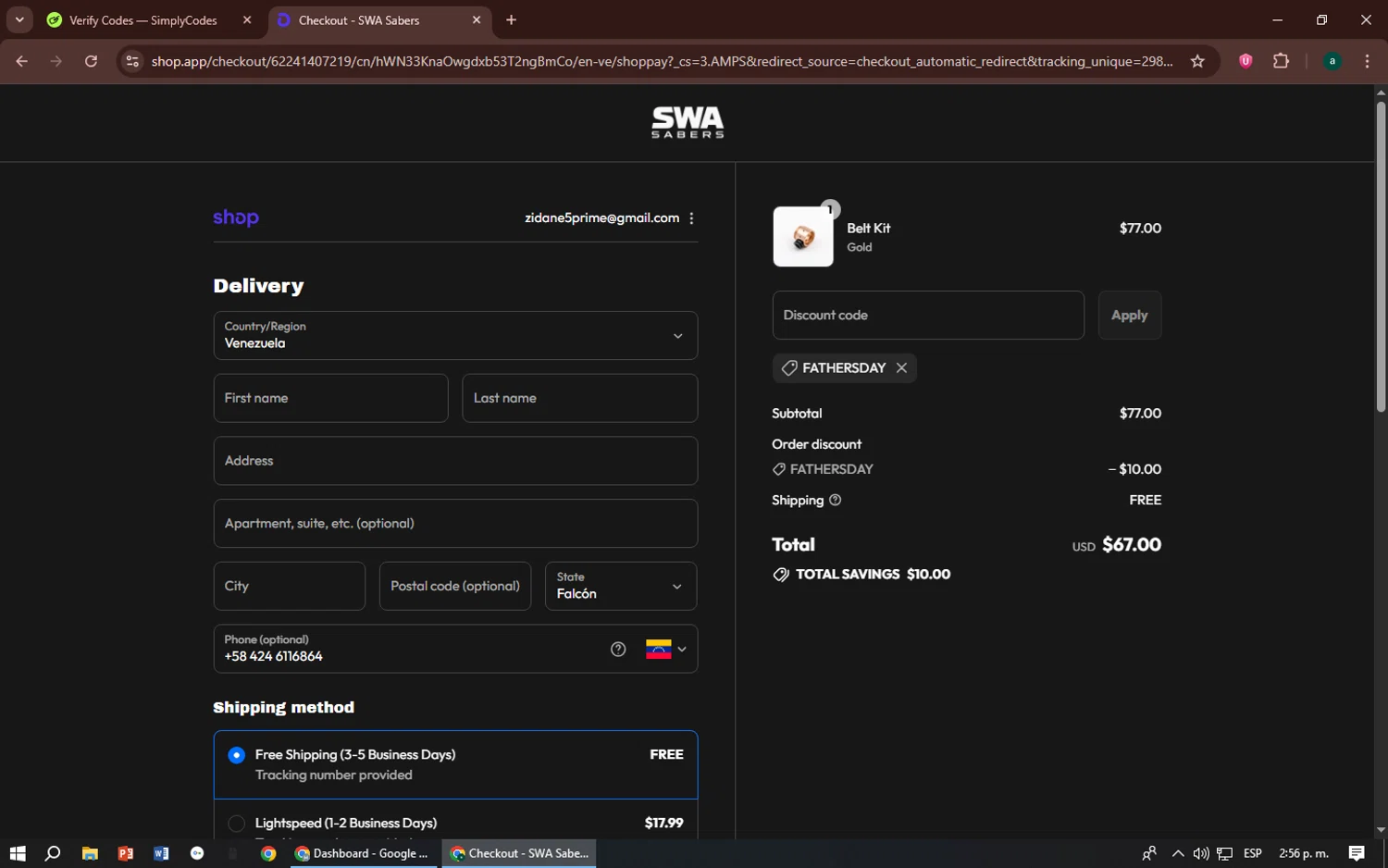The height and width of the screenshot is (868, 1388).
Task: Open the notification center icon
Action: [x=1357, y=853]
